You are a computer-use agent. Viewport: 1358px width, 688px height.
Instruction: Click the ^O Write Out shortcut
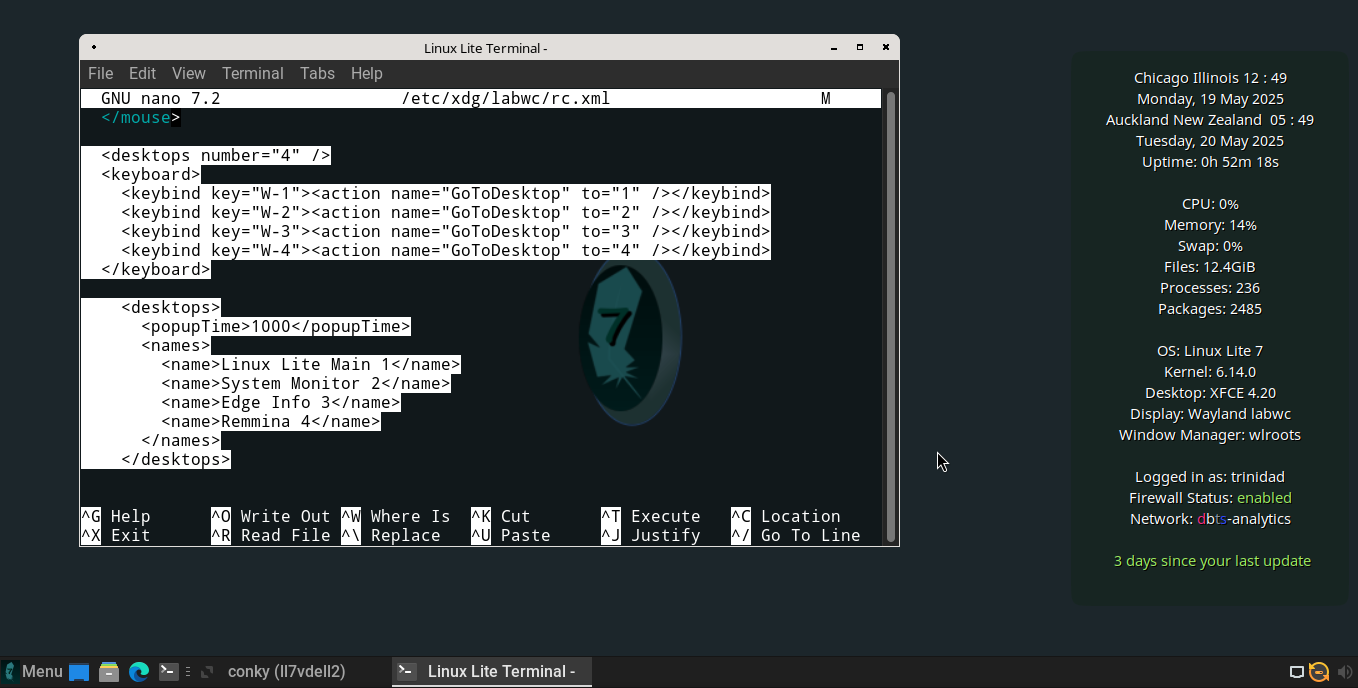(x=271, y=516)
